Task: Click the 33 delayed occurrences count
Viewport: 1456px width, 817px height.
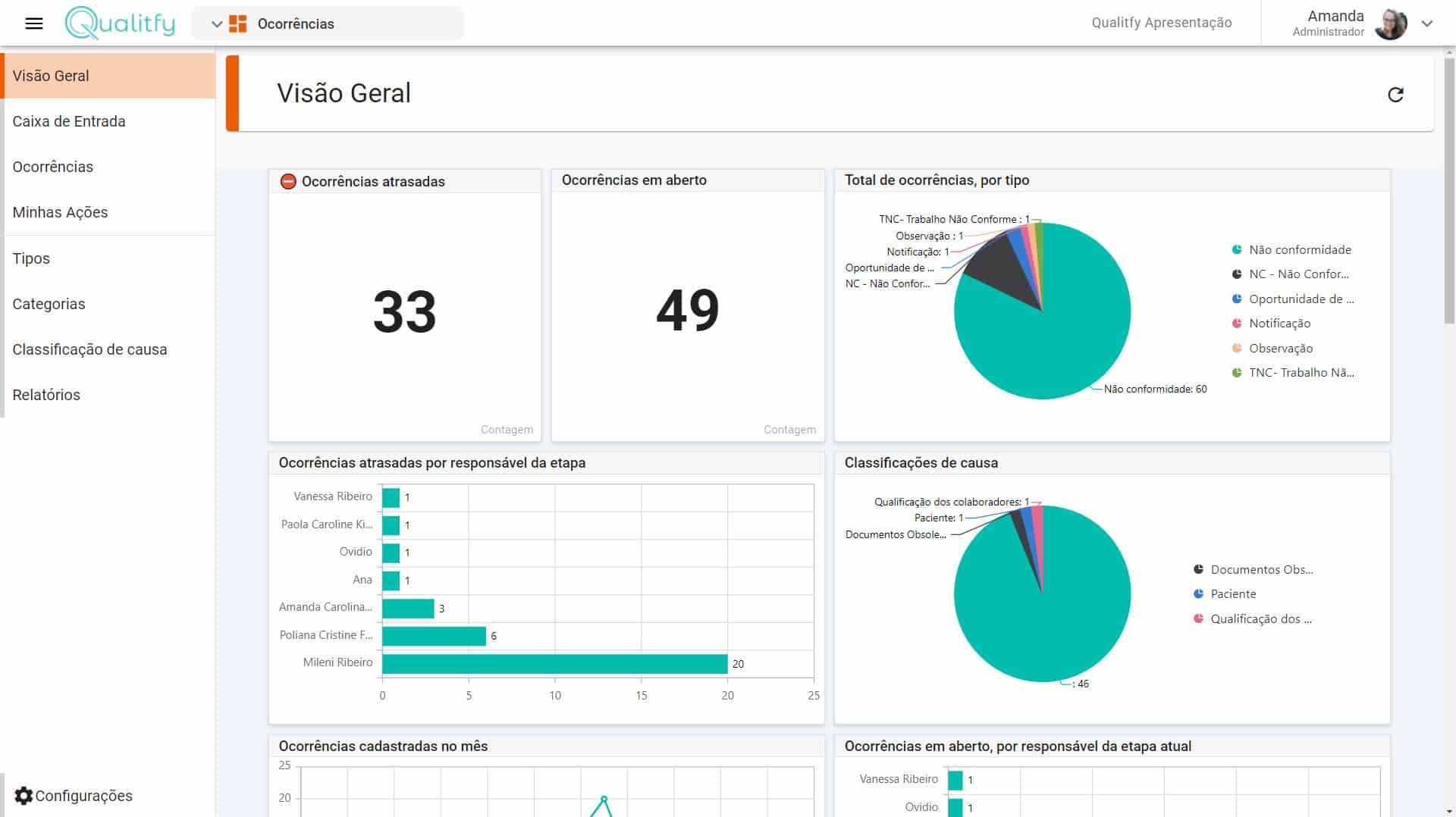Action: 404,311
